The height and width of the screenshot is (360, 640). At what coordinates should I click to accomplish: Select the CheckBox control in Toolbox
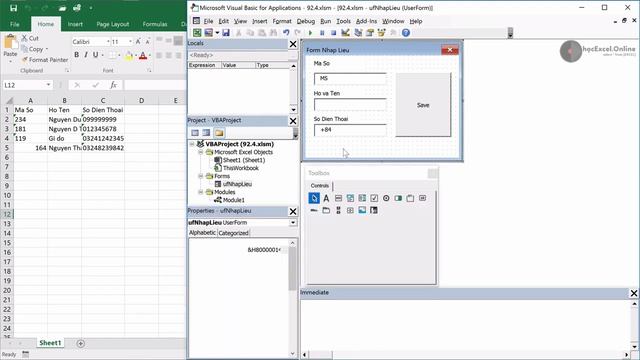pyautogui.click(x=374, y=198)
